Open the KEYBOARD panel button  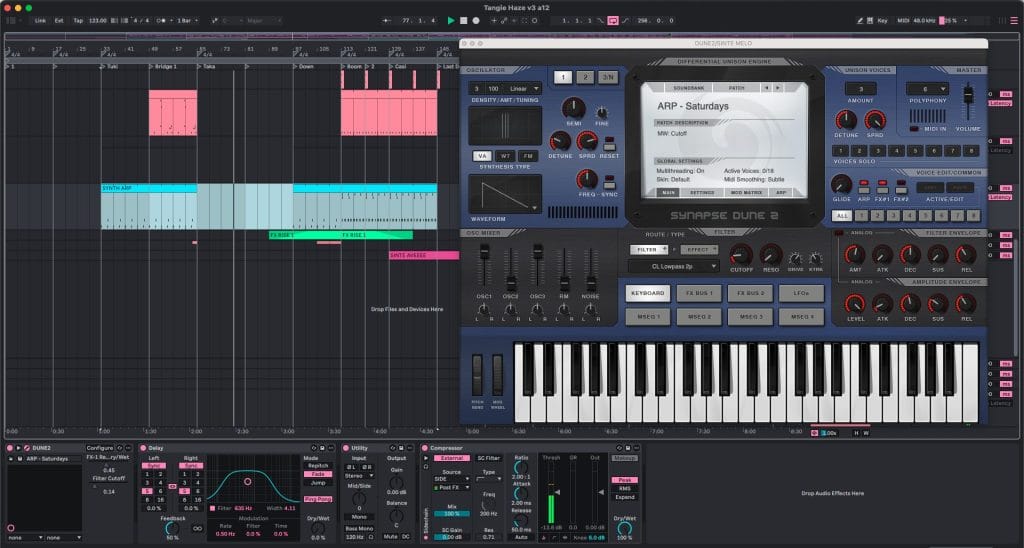648,293
